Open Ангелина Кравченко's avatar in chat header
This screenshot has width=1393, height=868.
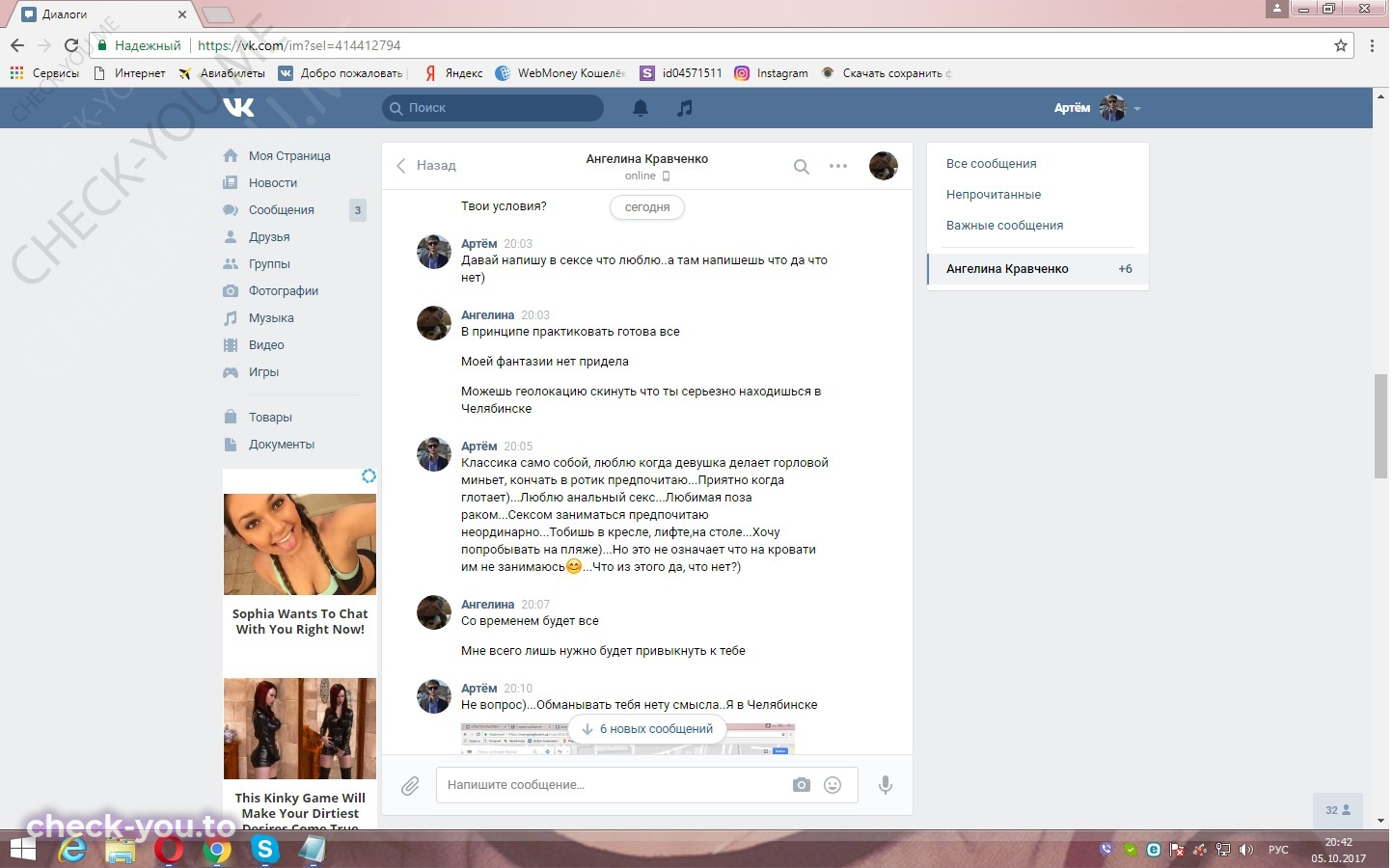[884, 166]
